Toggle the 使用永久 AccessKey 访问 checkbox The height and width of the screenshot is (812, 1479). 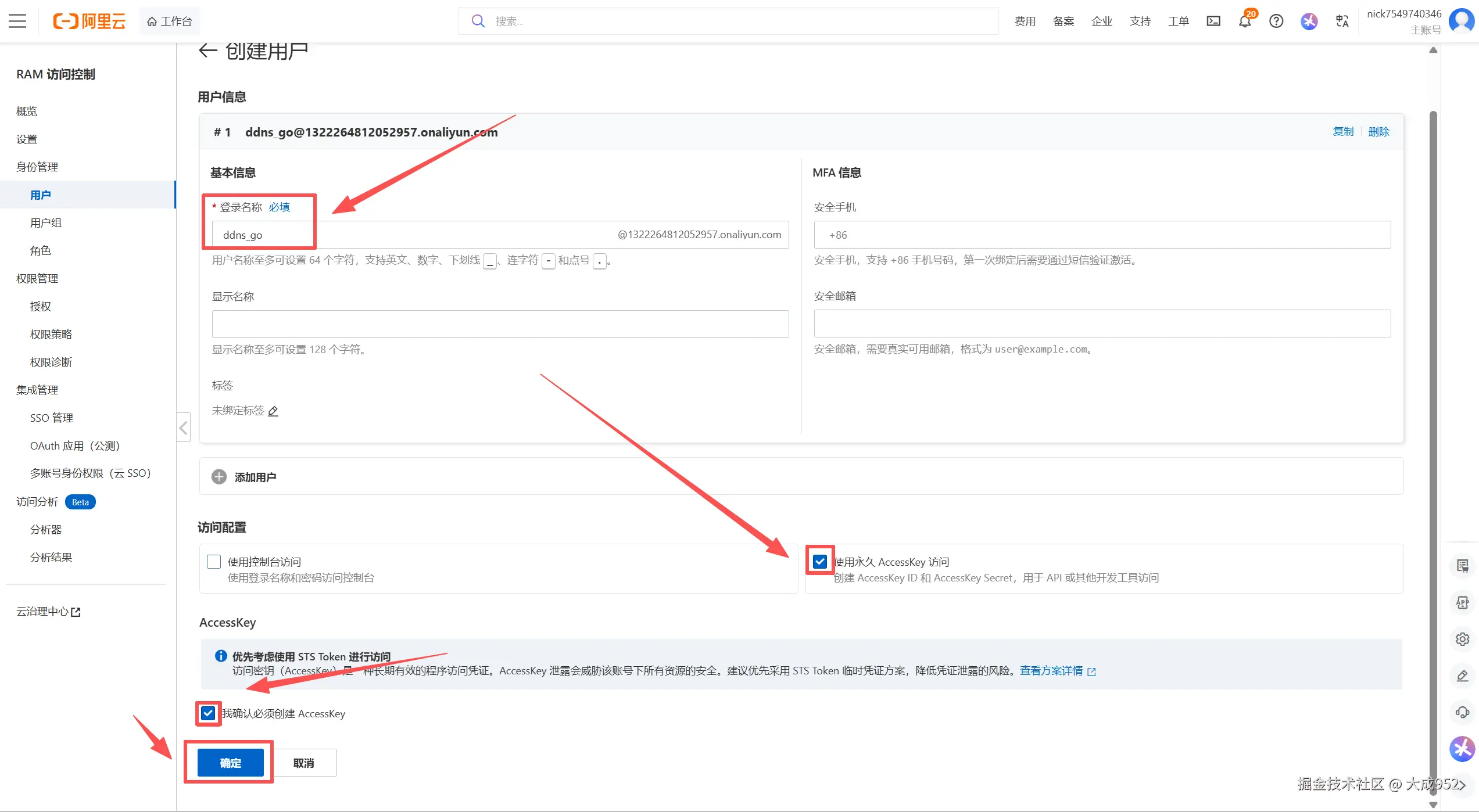pos(820,562)
